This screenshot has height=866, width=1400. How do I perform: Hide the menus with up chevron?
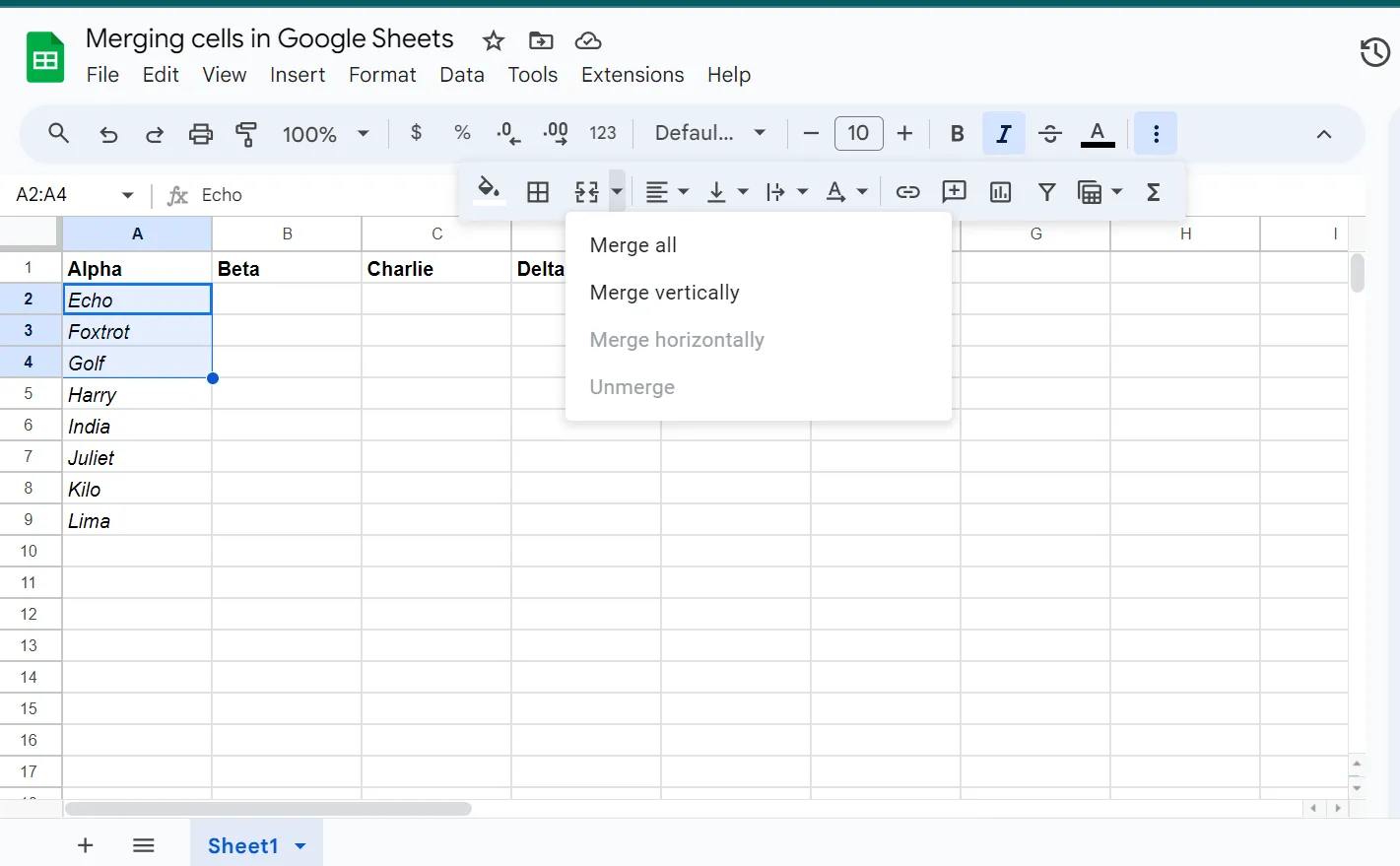(1324, 134)
